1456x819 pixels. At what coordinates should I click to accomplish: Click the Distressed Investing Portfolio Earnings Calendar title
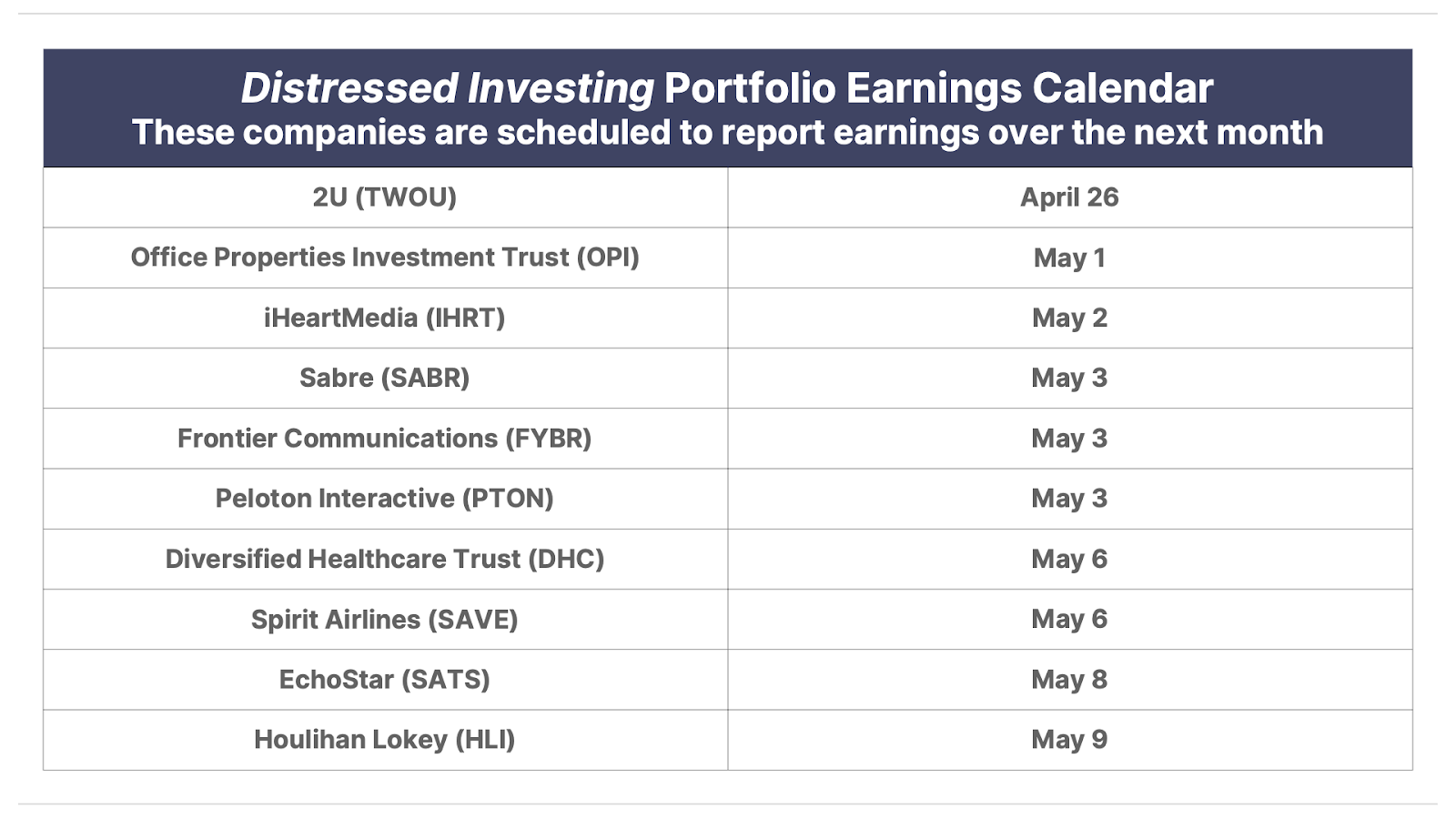727,88
